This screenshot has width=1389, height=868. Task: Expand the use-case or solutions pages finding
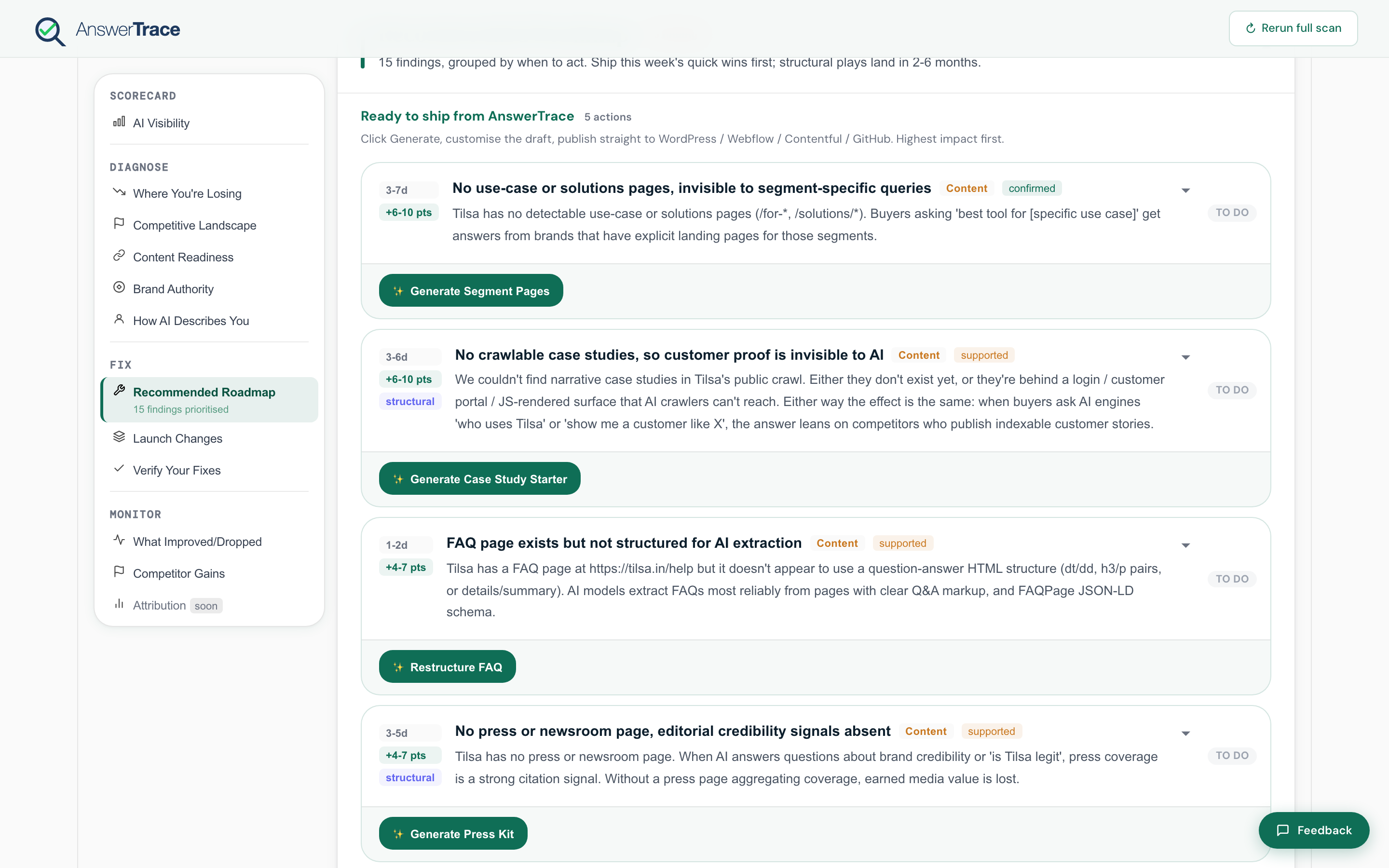(1186, 190)
